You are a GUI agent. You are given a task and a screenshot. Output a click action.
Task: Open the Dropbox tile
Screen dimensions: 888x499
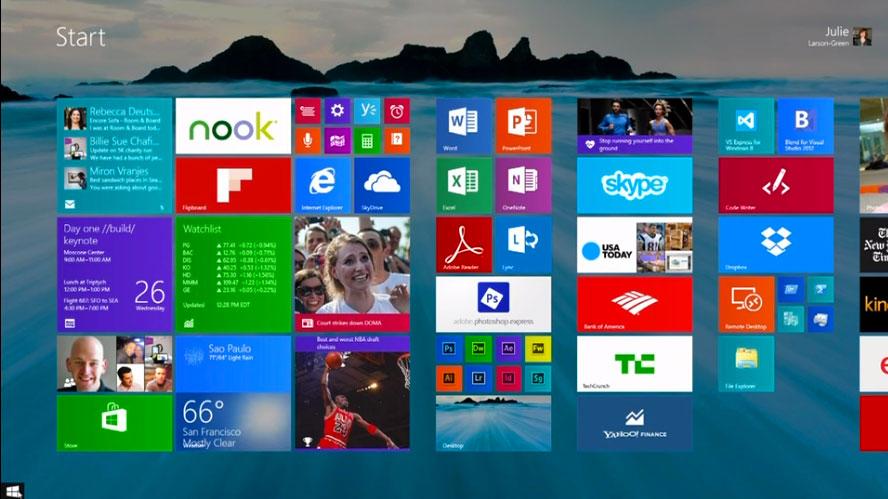(776, 245)
